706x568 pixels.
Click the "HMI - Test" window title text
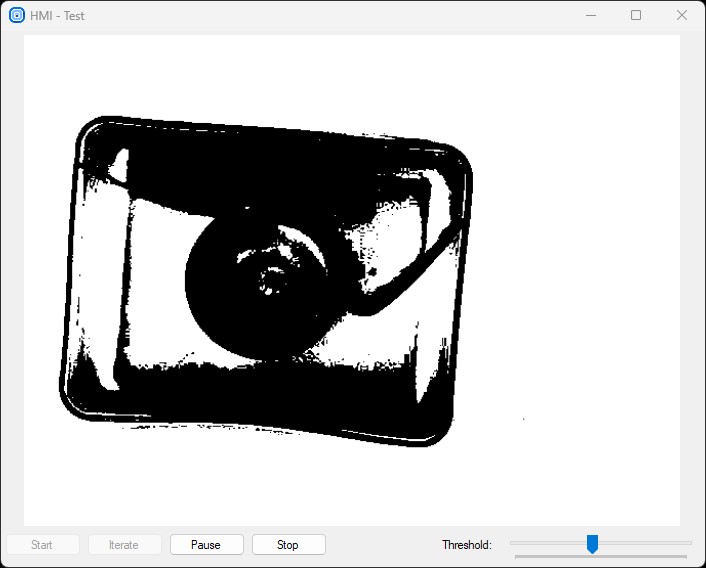(57, 15)
